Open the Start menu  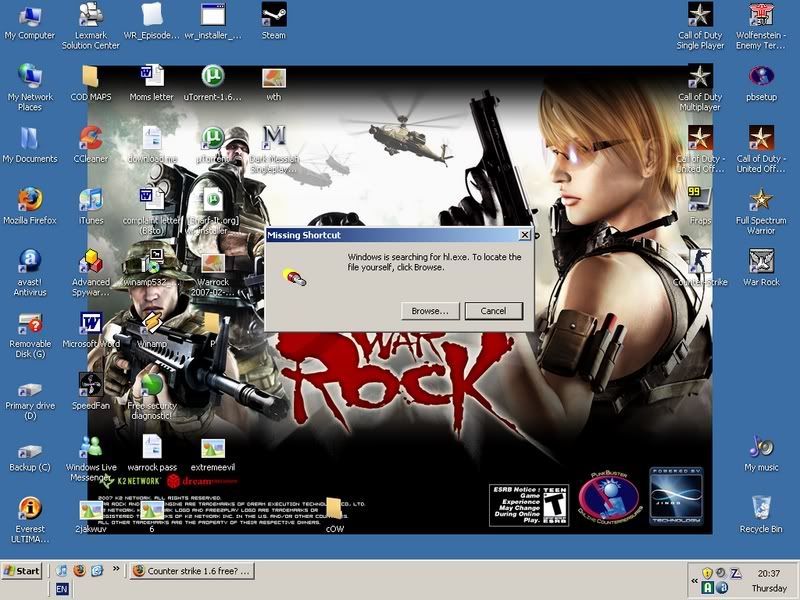coord(22,571)
